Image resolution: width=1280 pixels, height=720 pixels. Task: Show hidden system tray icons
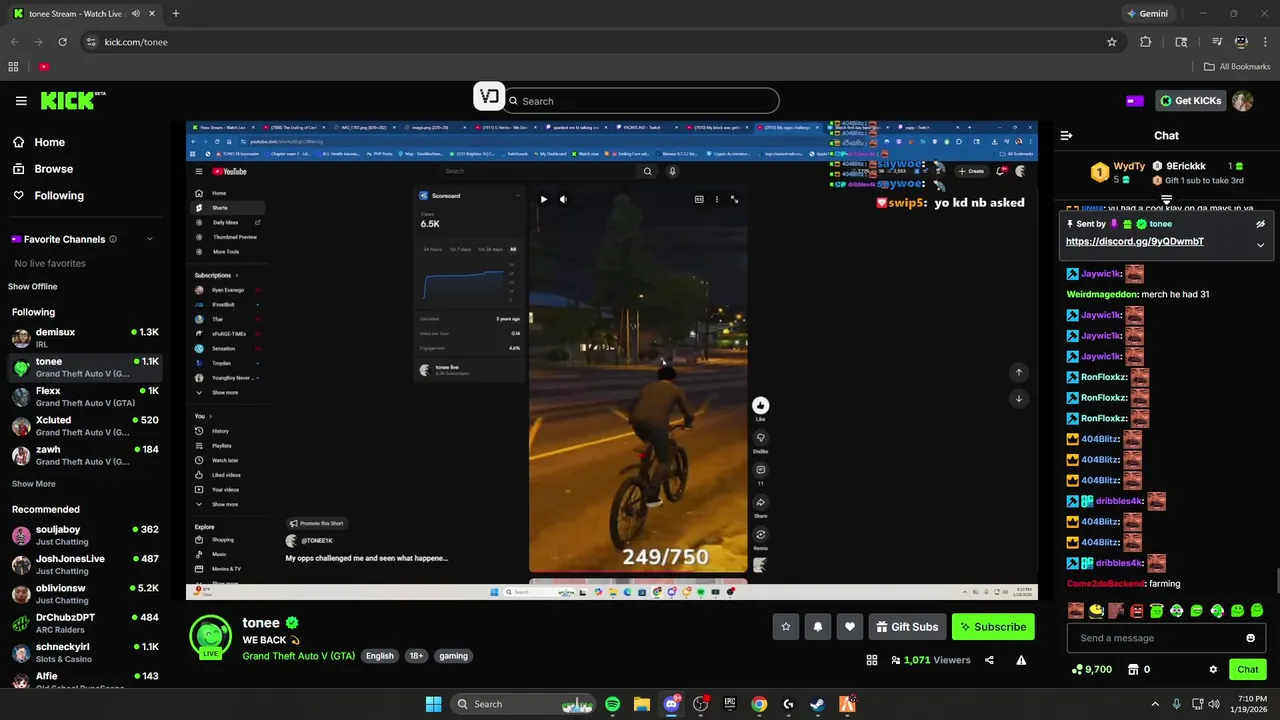(1155, 704)
